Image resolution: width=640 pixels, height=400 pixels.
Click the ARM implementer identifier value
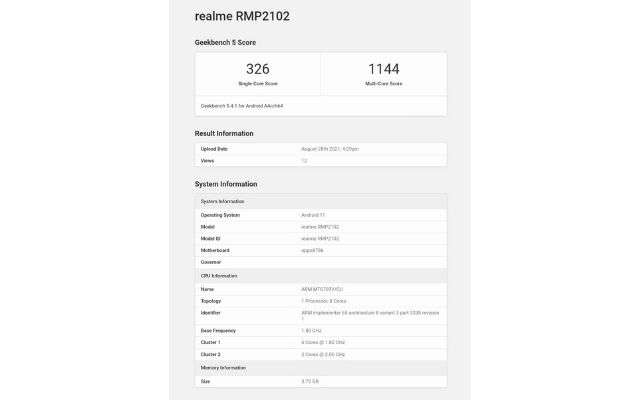click(370, 316)
